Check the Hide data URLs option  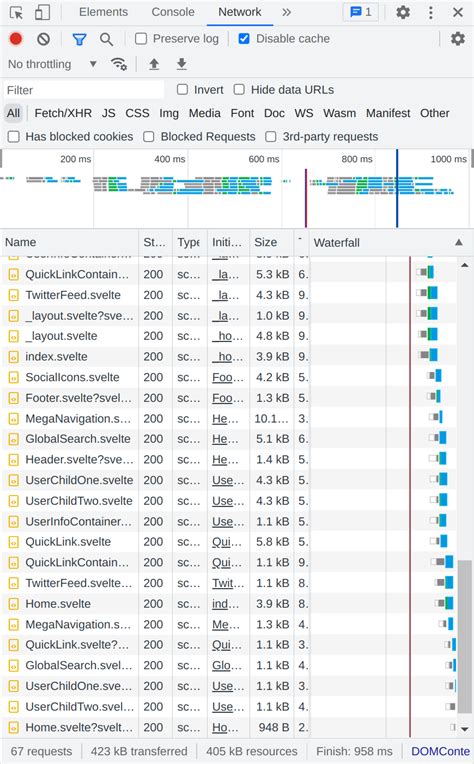coord(239,90)
